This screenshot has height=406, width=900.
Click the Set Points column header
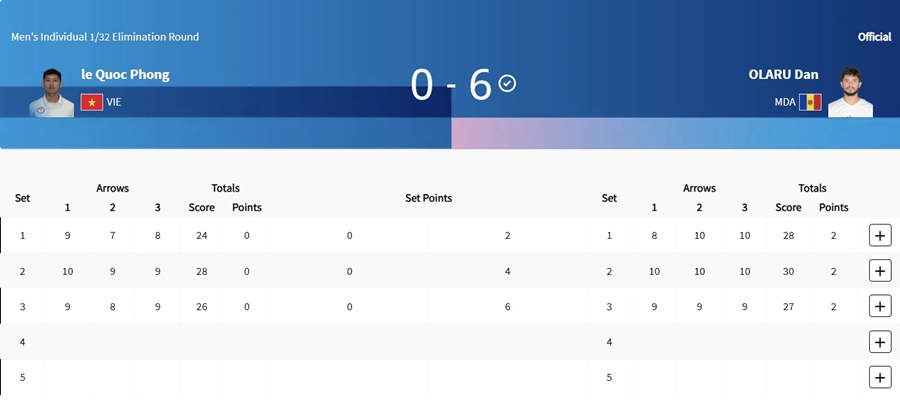(429, 198)
